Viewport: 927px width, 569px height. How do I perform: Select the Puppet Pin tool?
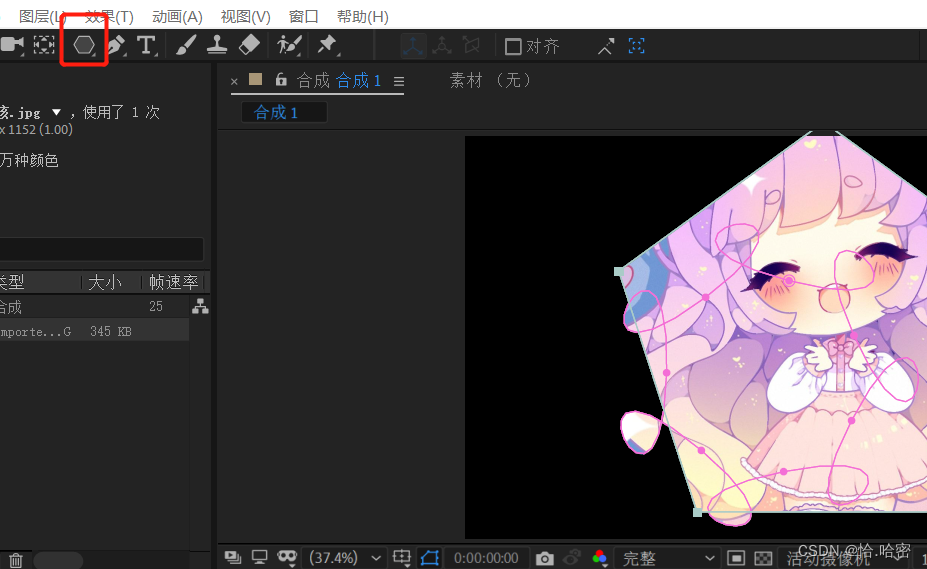pos(327,45)
